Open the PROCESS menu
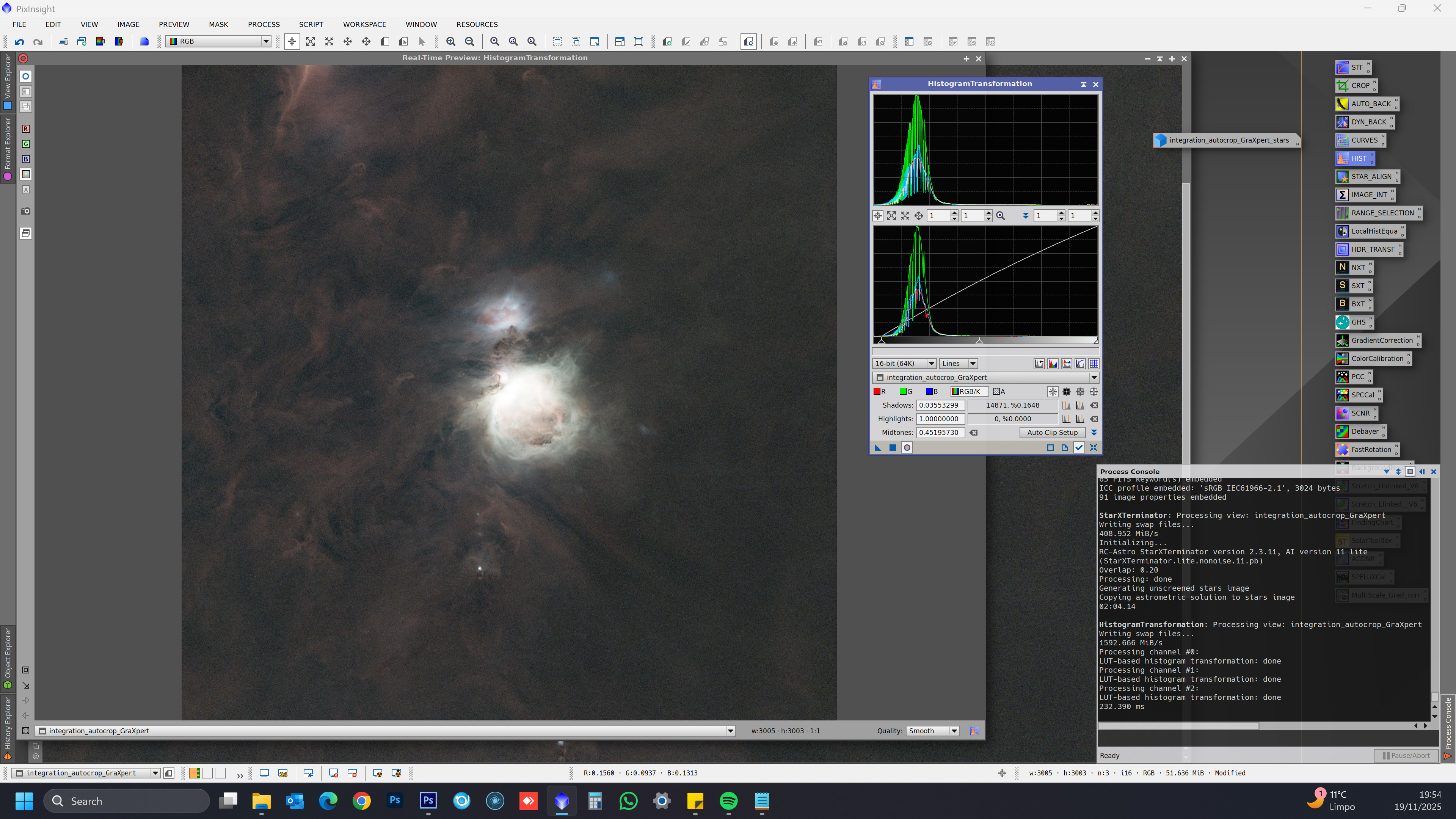Screen dimensions: 1456x819 click(264, 24)
